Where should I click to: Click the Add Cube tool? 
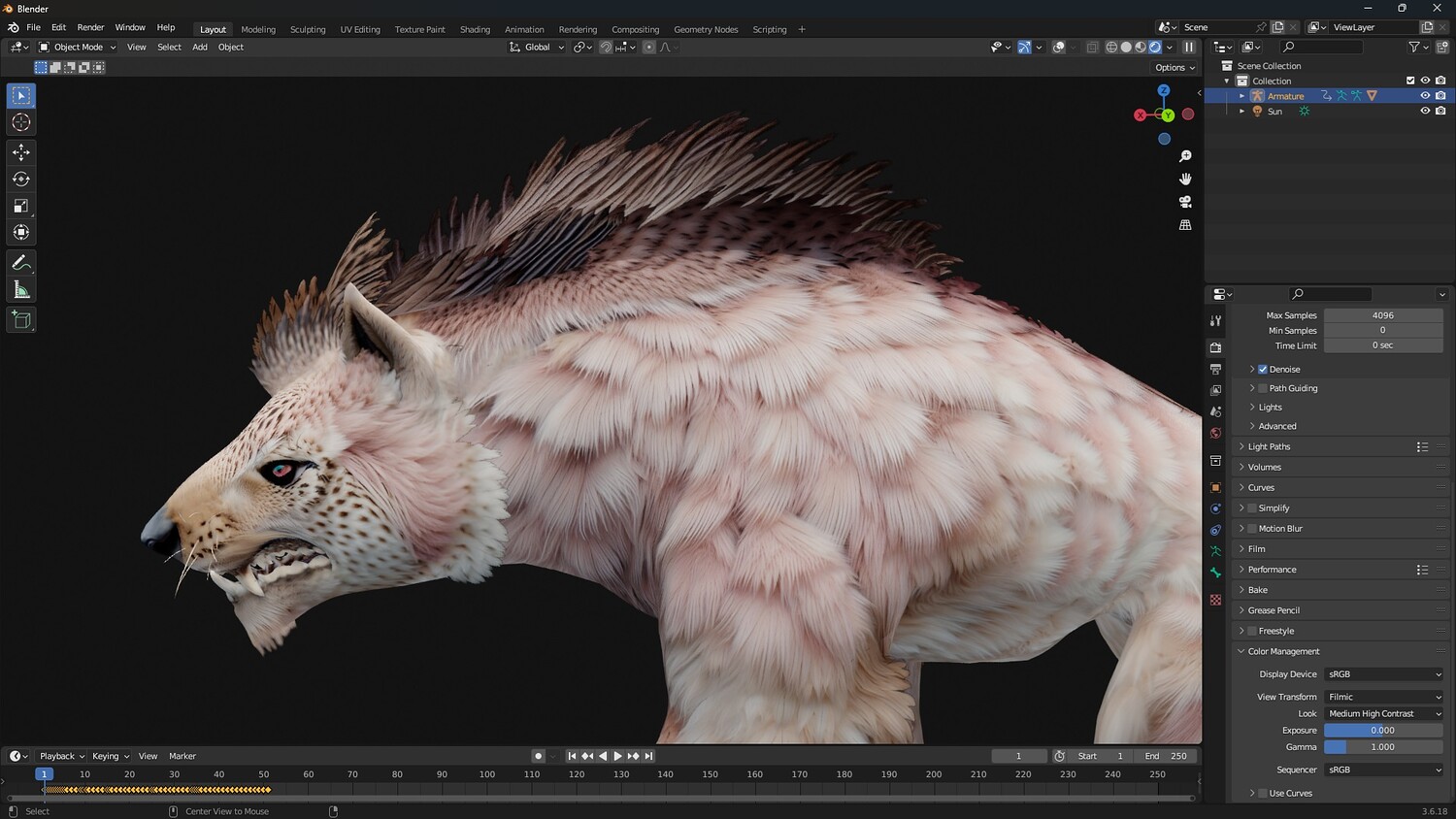21,320
